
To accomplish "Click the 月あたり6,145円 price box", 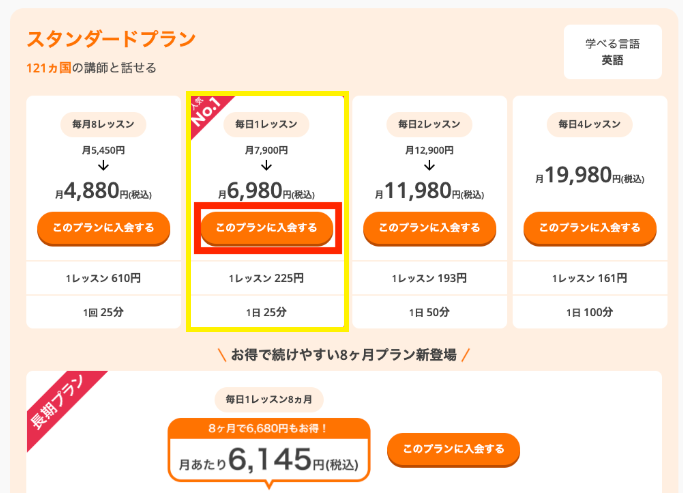I will point(269,461).
